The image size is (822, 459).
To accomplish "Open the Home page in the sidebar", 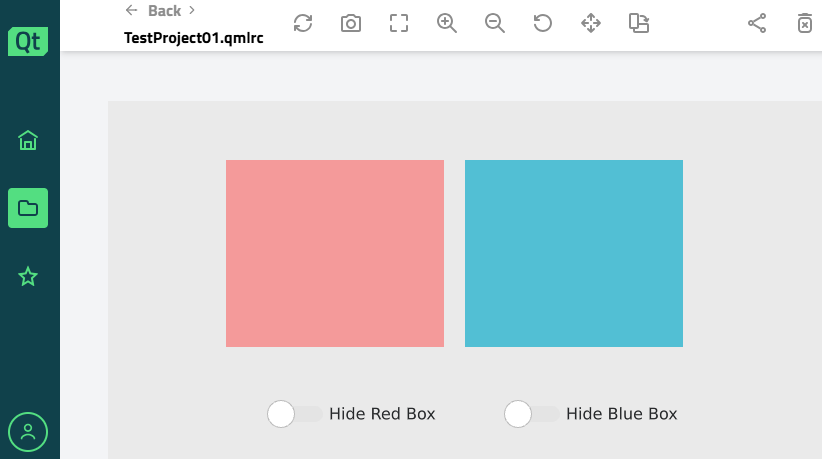I will point(28,140).
